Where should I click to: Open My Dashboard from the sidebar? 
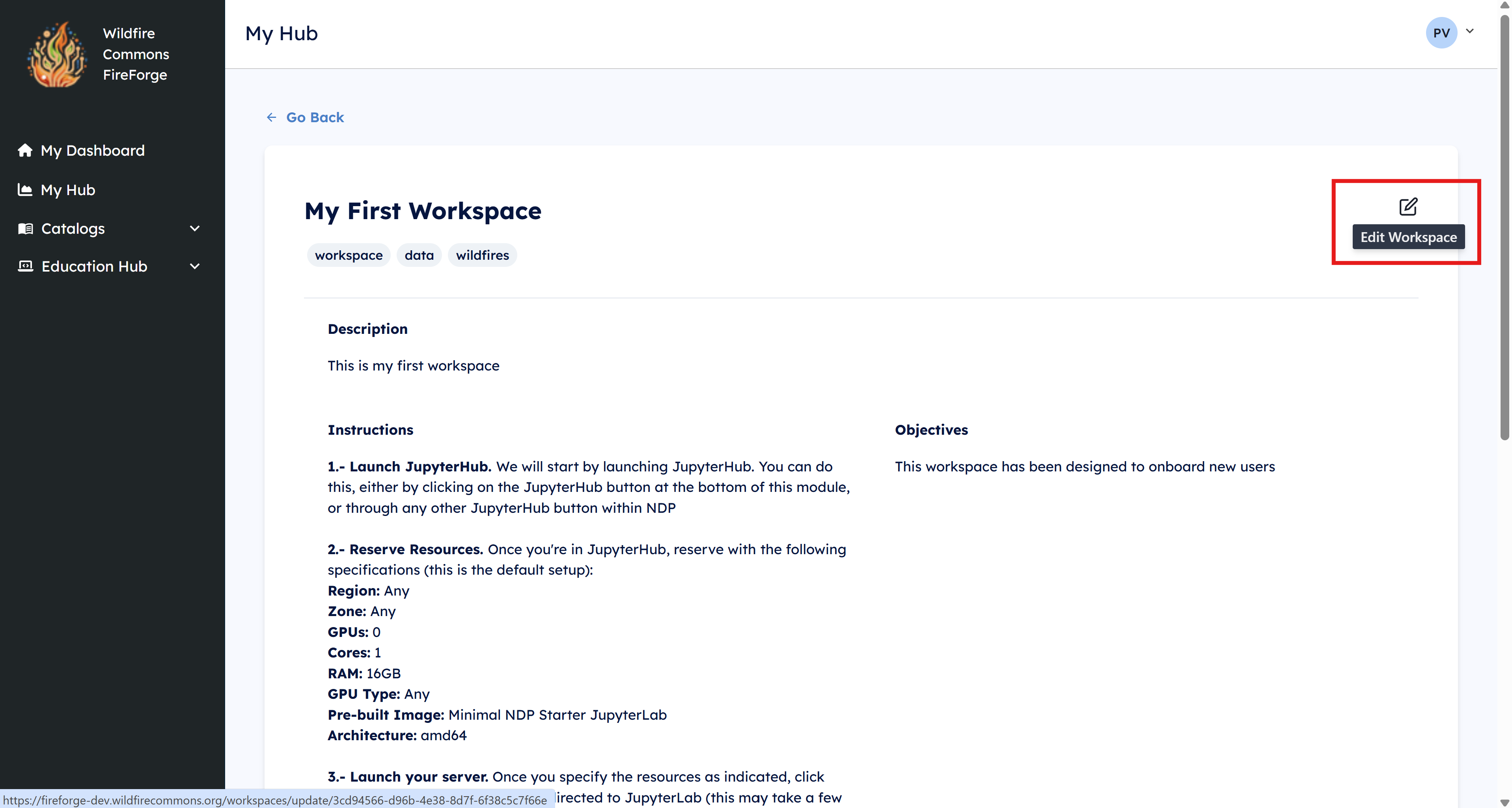93,150
